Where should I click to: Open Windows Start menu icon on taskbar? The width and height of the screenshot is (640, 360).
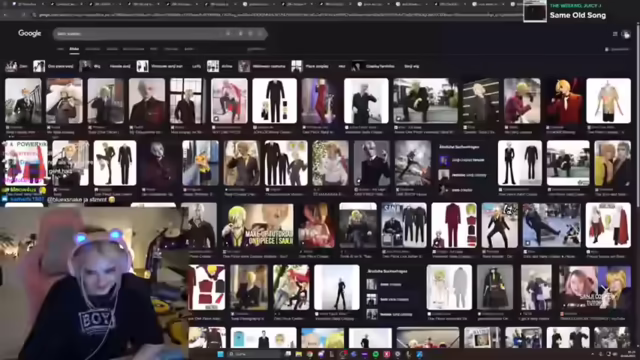click(x=220, y=354)
